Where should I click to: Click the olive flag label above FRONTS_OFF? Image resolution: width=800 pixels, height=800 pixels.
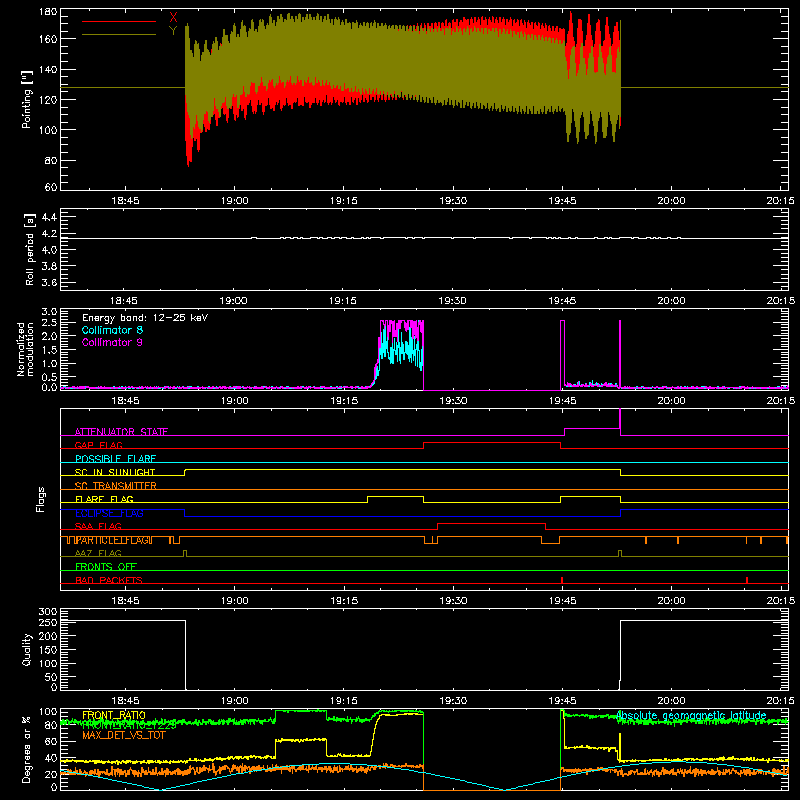tap(98, 554)
